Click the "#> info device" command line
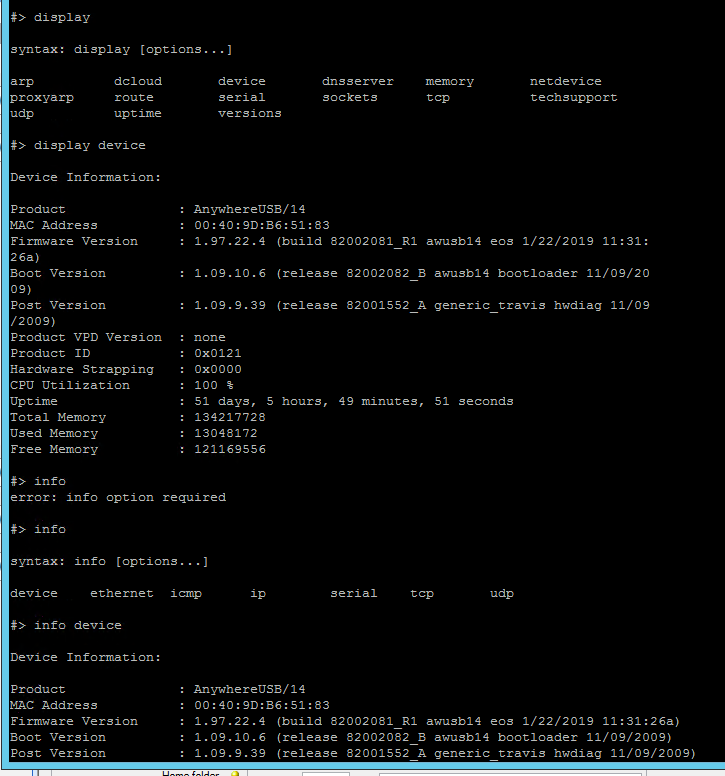Image resolution: width=725 pixels, height=776 pixels. [66, 626]
